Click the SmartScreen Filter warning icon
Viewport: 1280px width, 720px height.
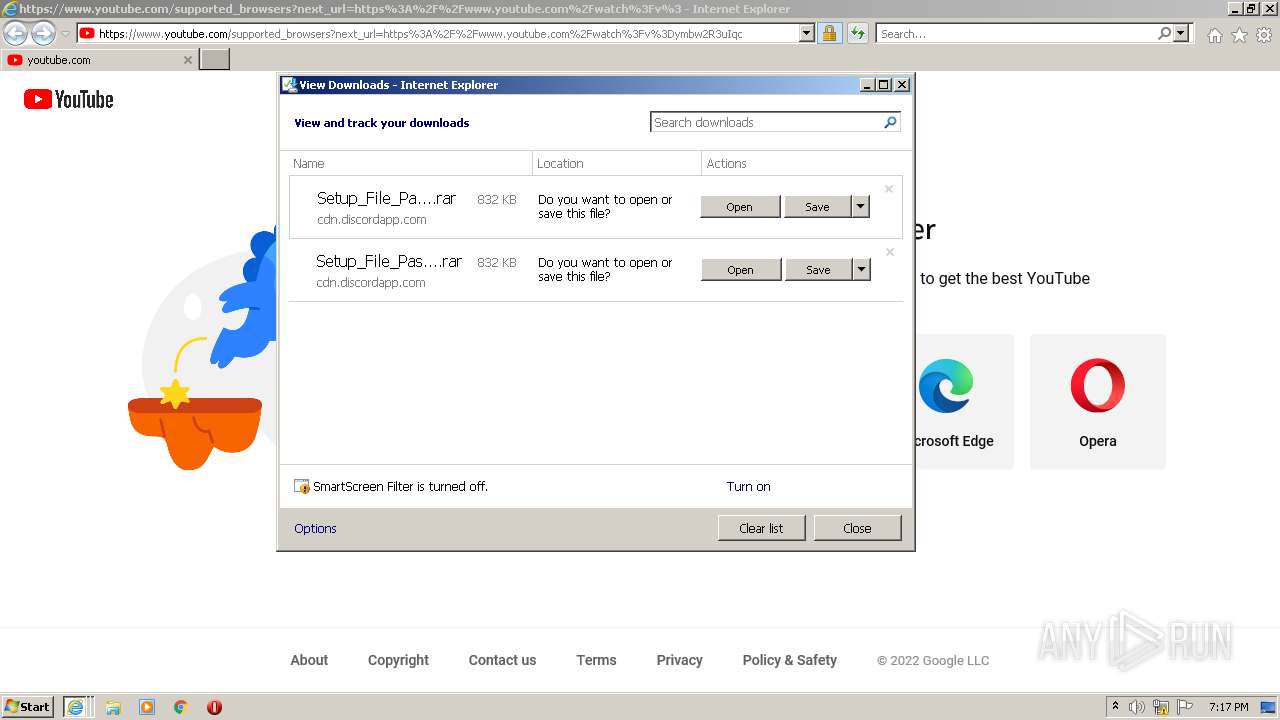coord(302,487)
